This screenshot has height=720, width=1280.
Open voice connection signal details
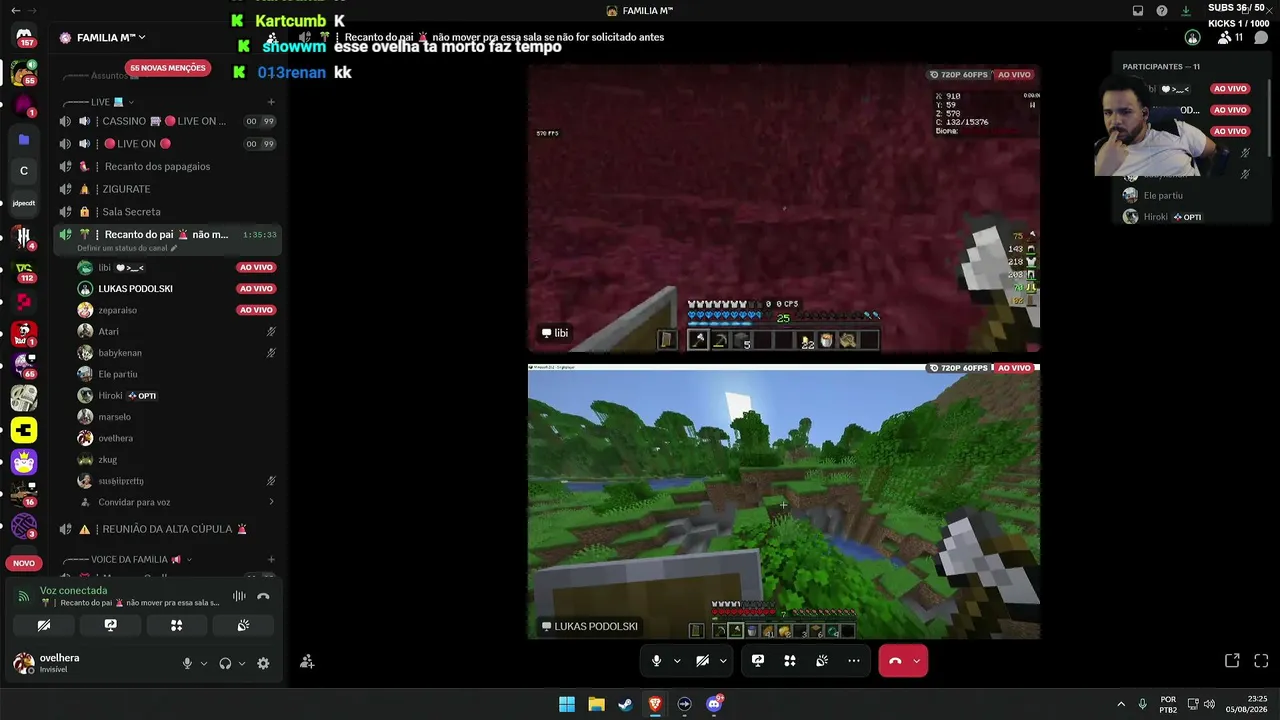(x=24, y=596)
